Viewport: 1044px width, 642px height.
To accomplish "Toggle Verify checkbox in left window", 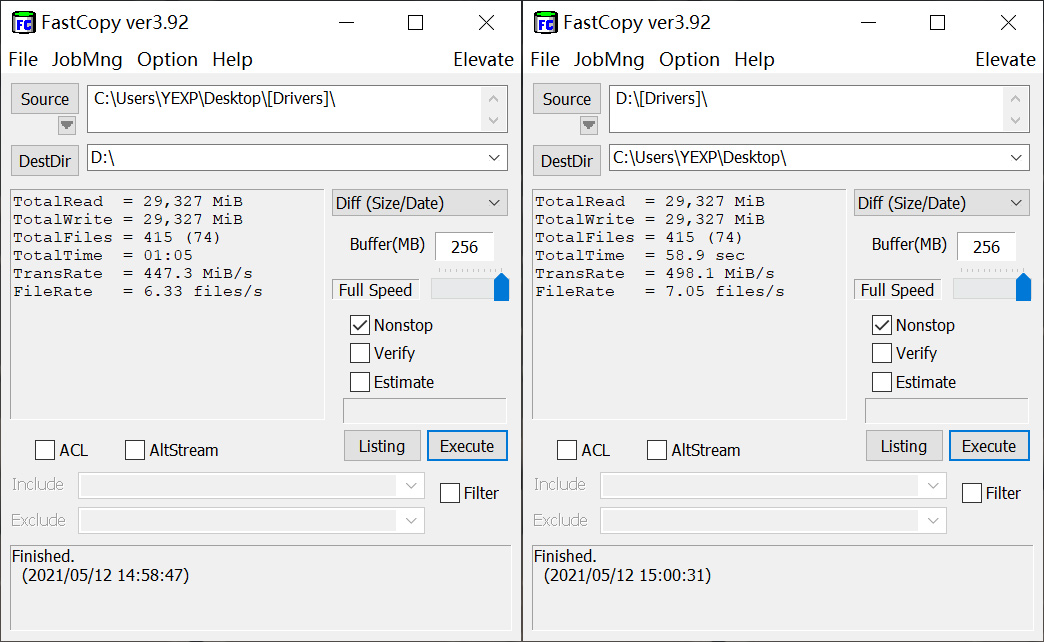I will point(360,353).
